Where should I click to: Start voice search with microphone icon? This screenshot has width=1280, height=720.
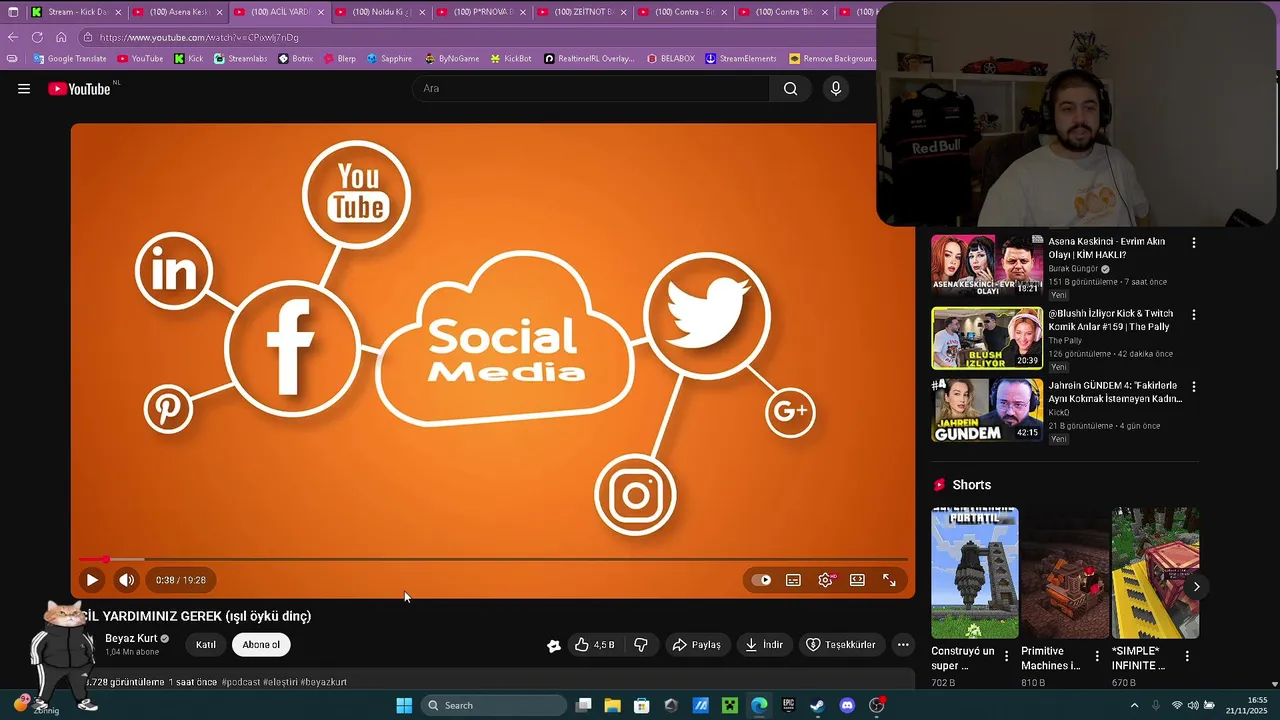(836, 88)
